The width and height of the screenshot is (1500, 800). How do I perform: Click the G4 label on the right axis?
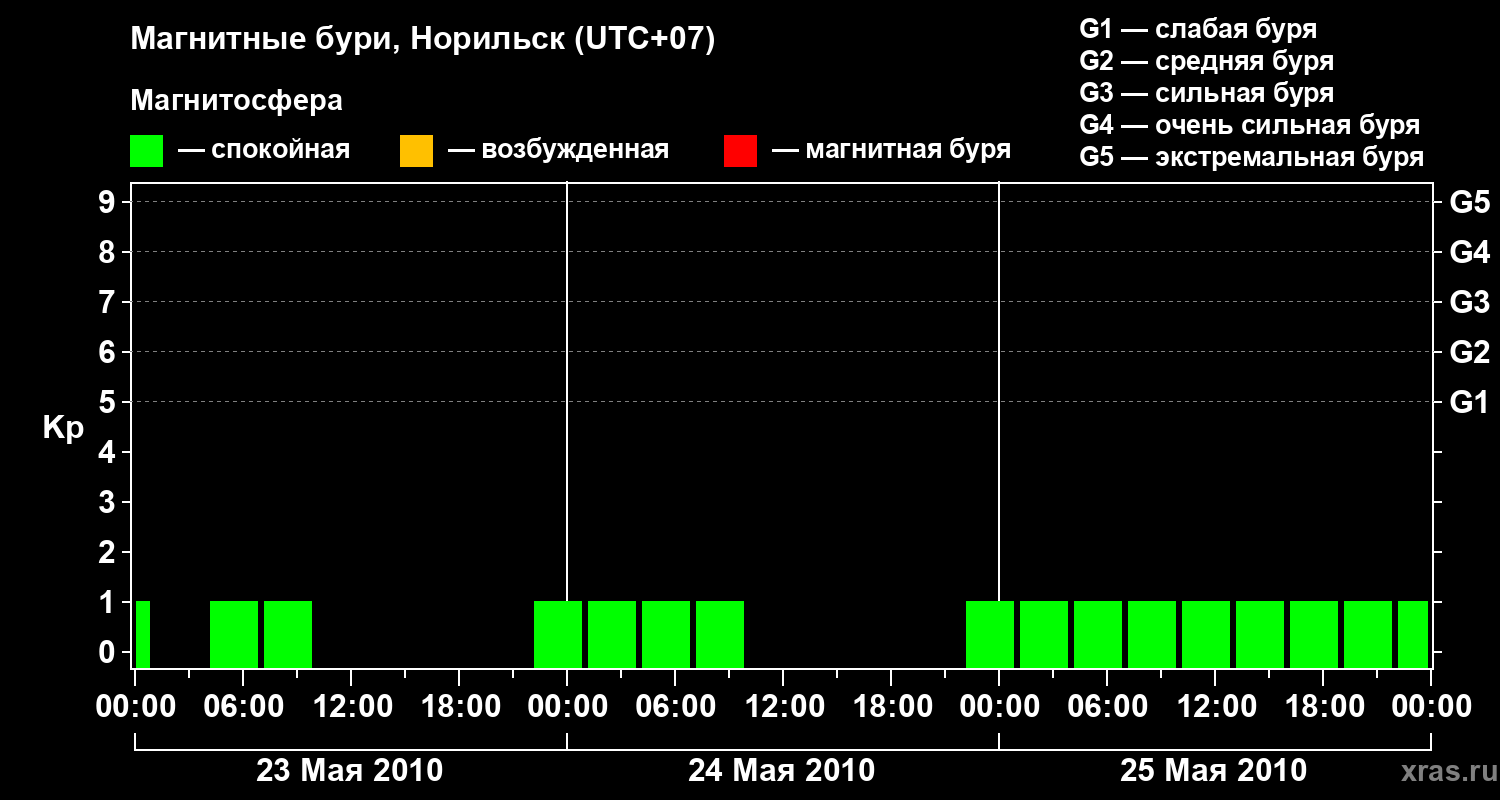point(1470,252)
